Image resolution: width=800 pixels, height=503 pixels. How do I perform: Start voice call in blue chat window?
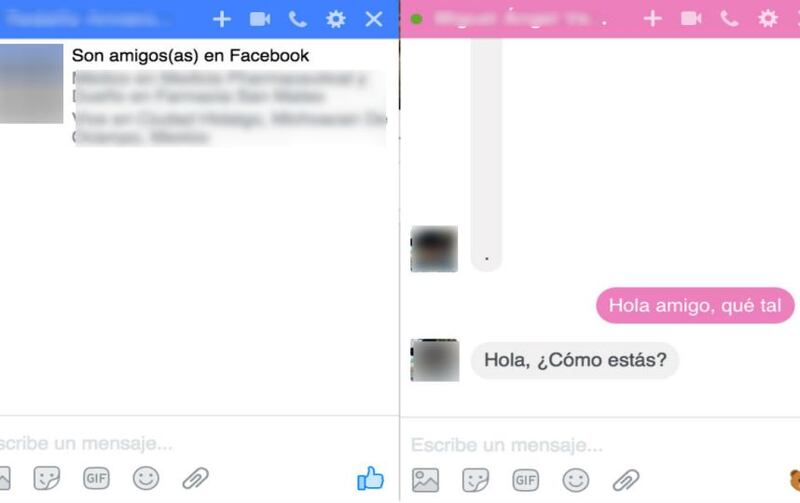[297, 19]
